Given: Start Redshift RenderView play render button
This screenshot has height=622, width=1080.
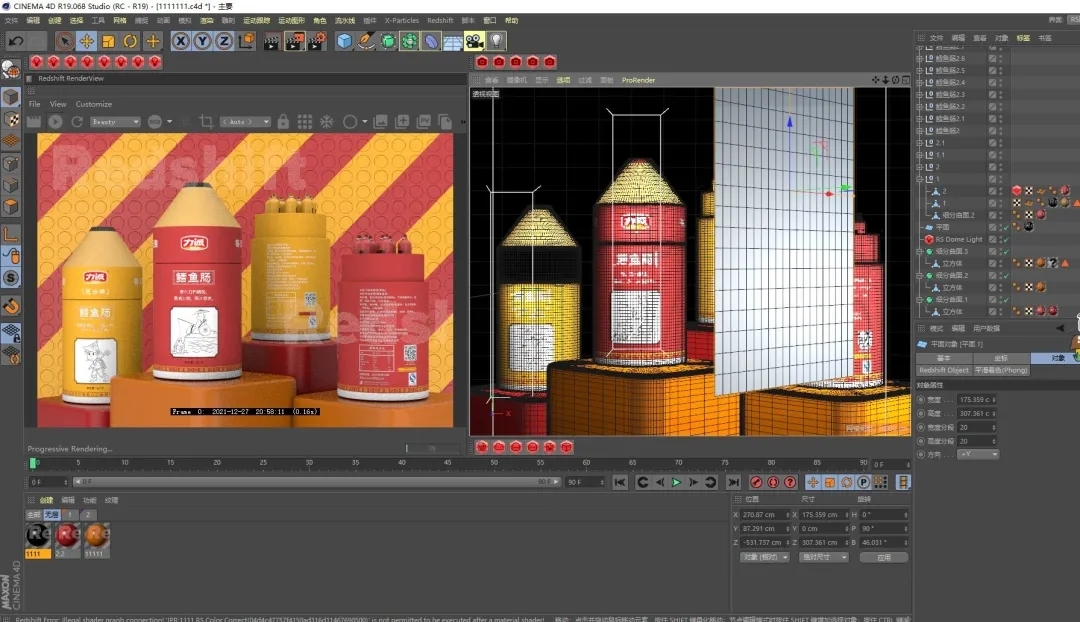Looking at the screenshot, I should click(x=56, y=122).
